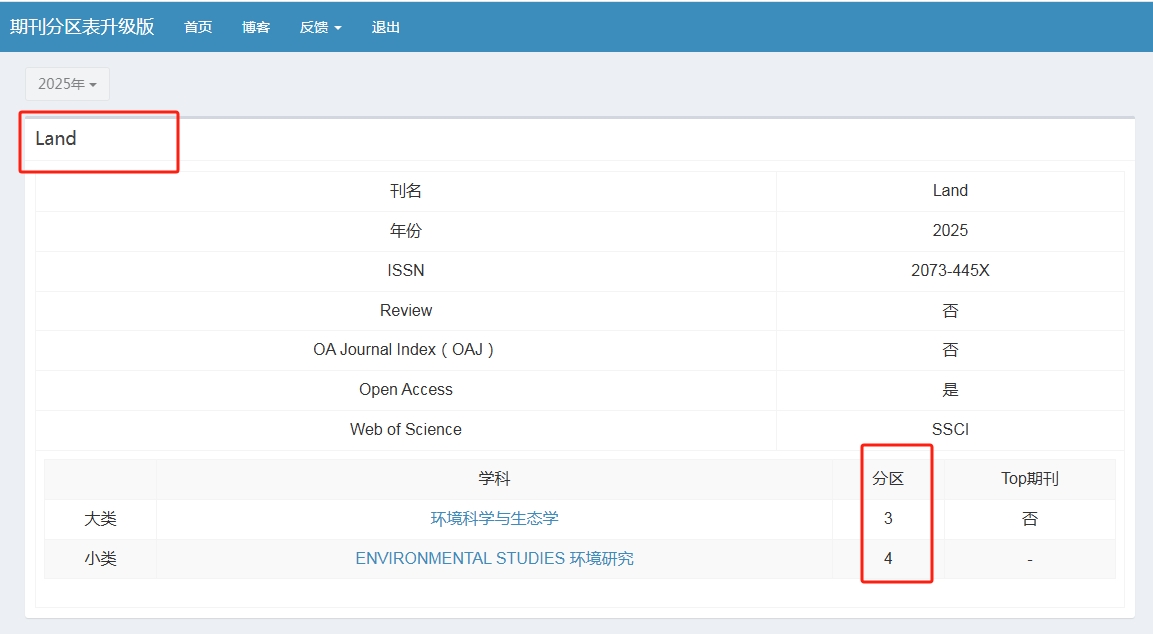The height and width of the screenshot is (634, 1153).
Task: Click 否 value in OA Journal Index row
Action: pyautogui.click(x=950, y=350)
